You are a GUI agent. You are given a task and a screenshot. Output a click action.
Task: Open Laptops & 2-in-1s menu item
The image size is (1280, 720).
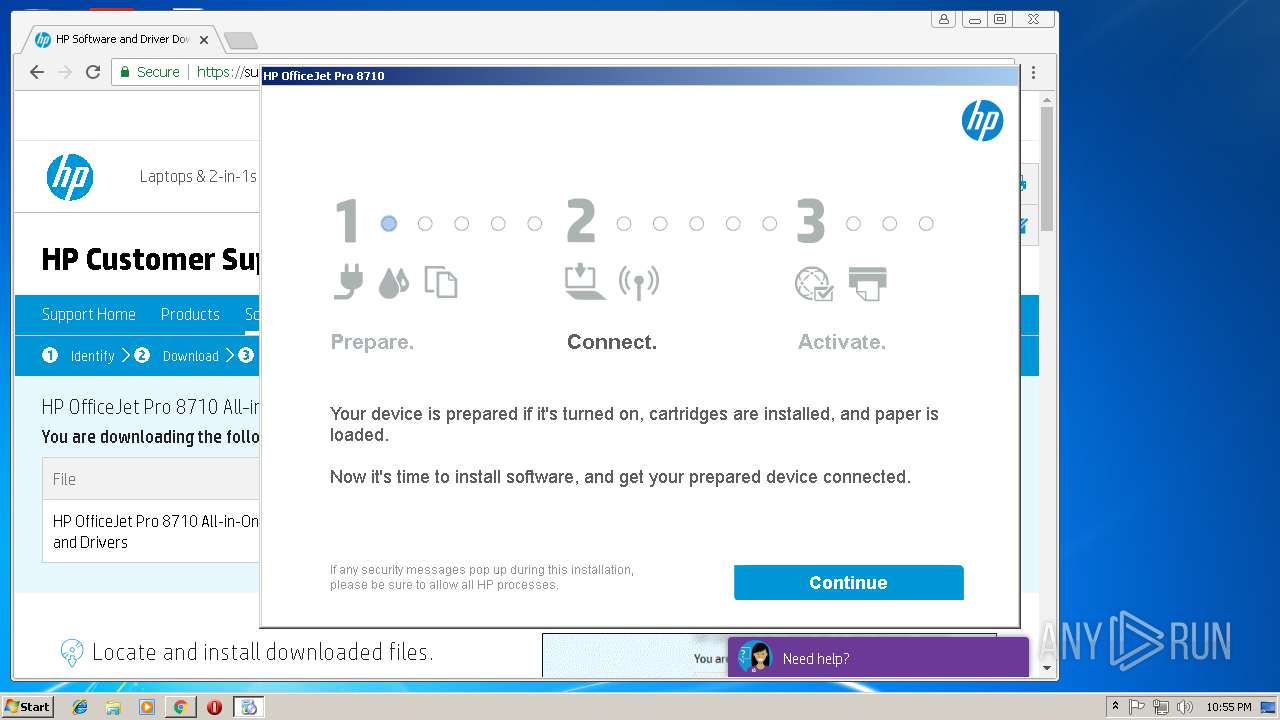click(198, 177)
